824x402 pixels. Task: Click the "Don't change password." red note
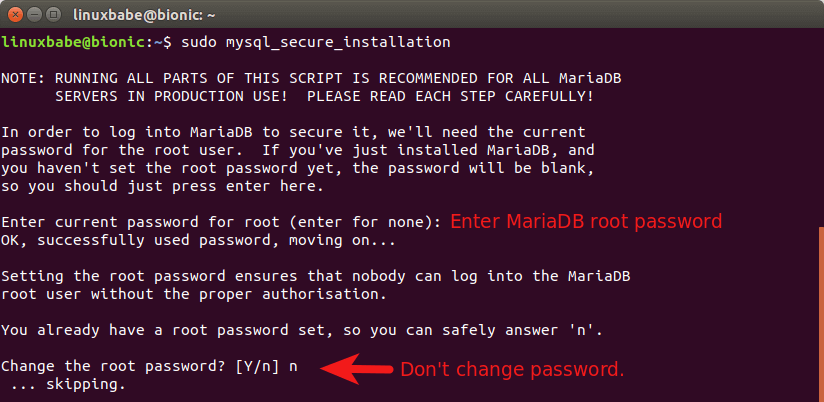click(x=512, y=369)
